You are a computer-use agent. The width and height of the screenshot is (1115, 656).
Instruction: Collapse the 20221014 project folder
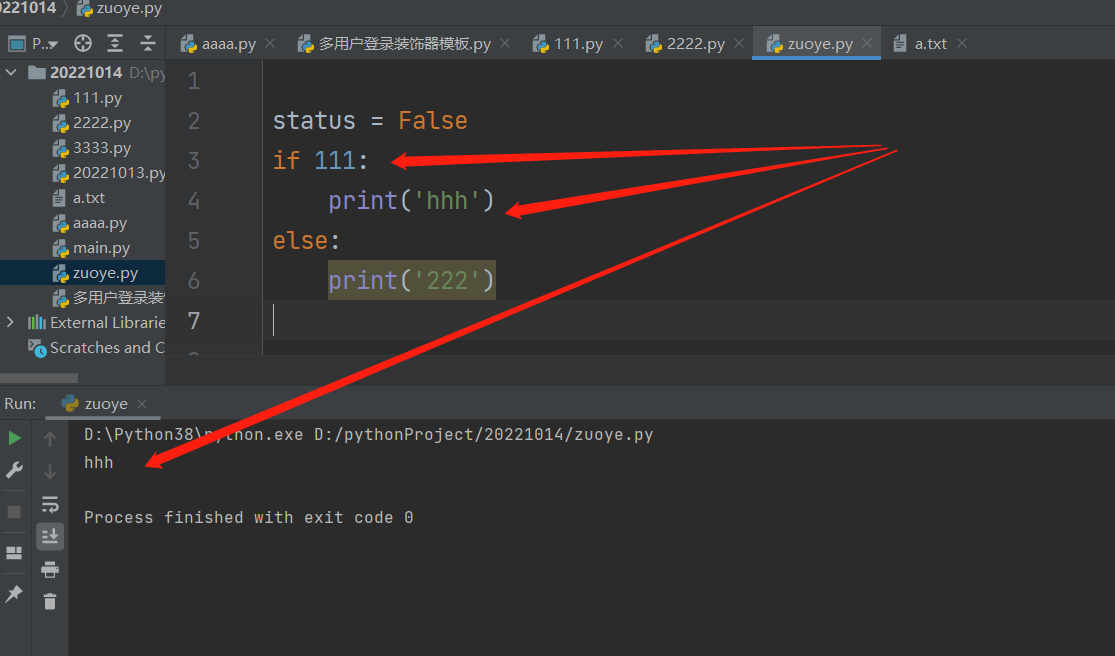tap(11, 72)
